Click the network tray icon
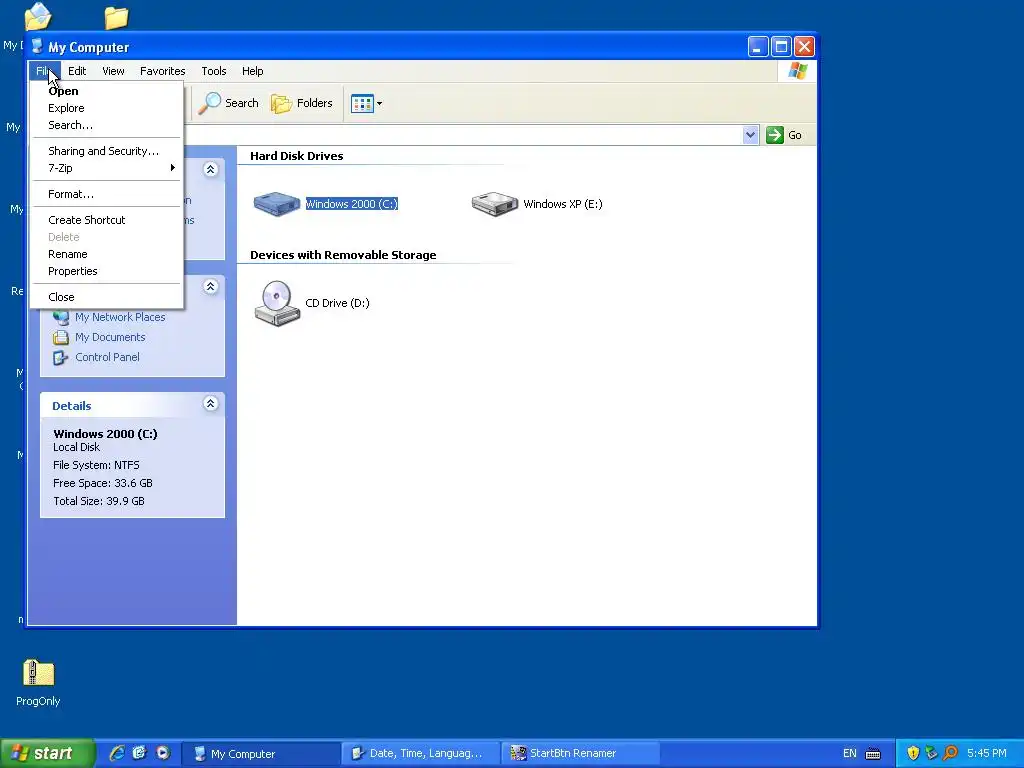The height and width of the screenshot is (768, 1024). click(932, 754)
